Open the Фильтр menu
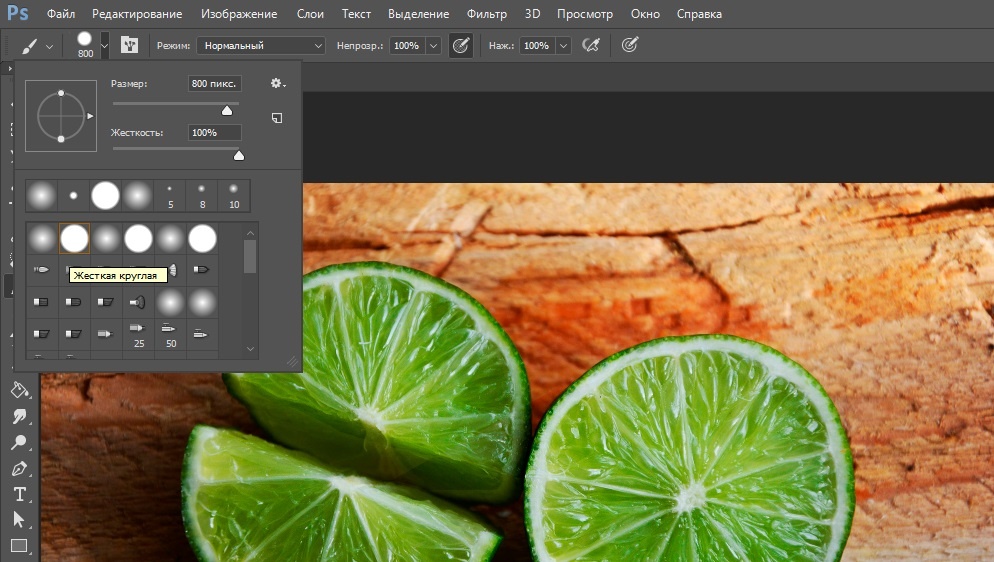 (487, 14)
